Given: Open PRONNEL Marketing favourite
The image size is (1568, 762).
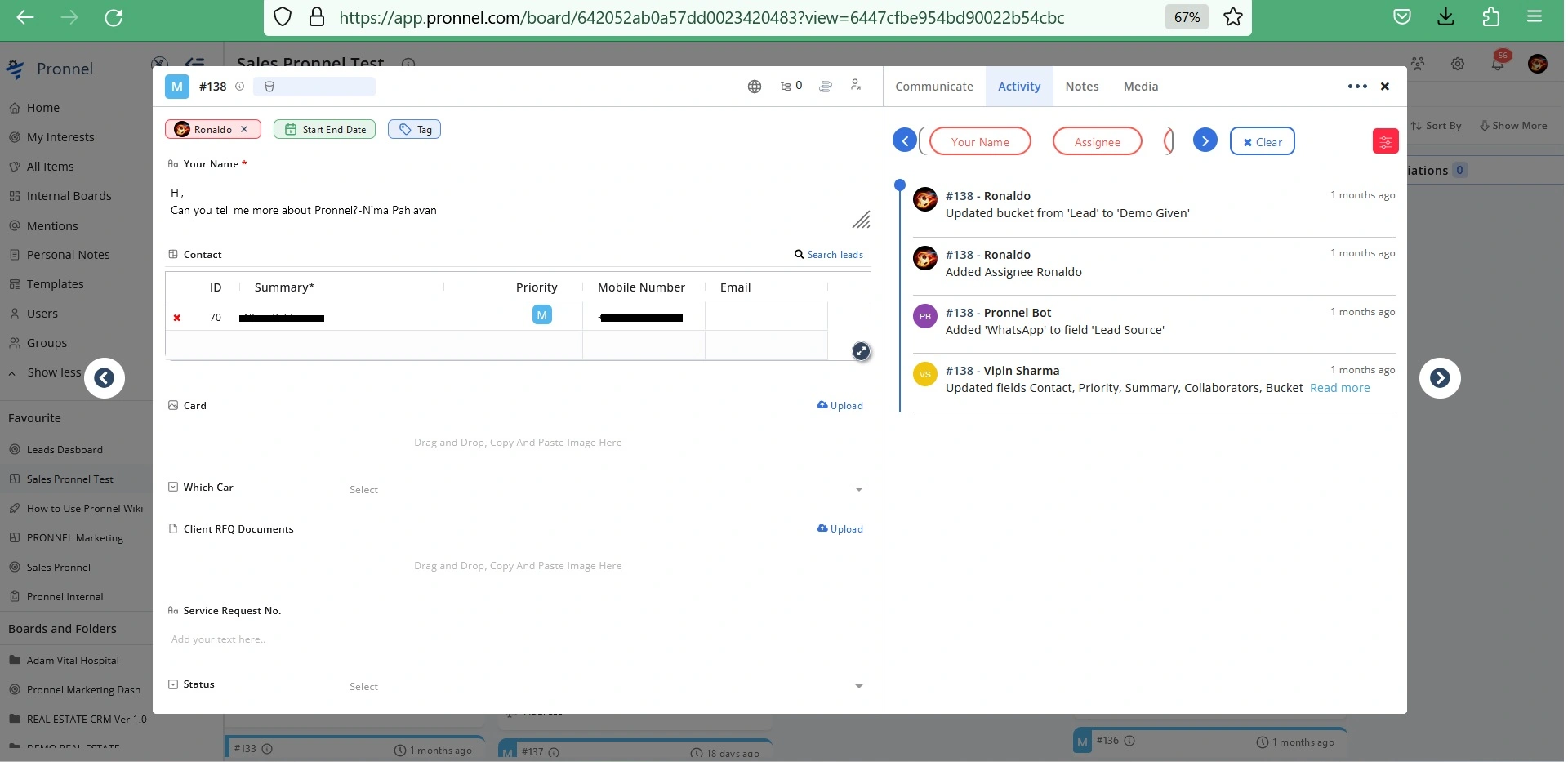Looking at the screenshot, I should pos(74,538).
